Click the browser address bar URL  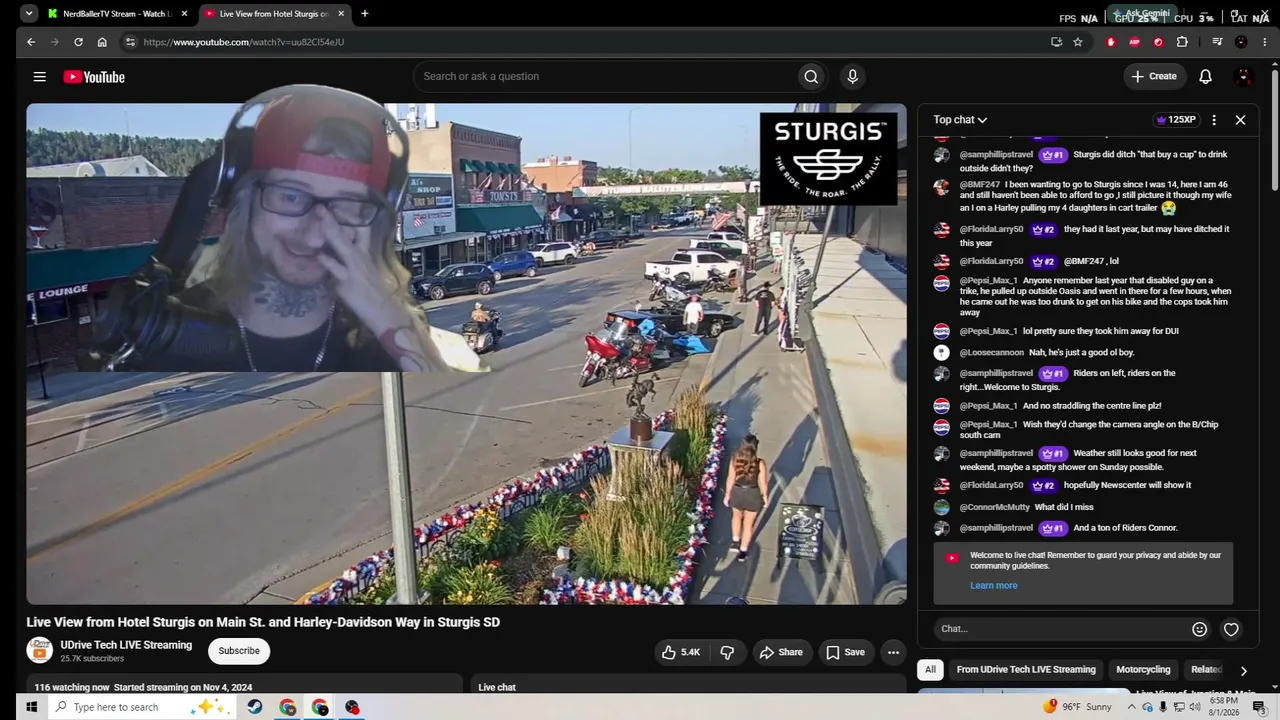(x=244, y=42)
